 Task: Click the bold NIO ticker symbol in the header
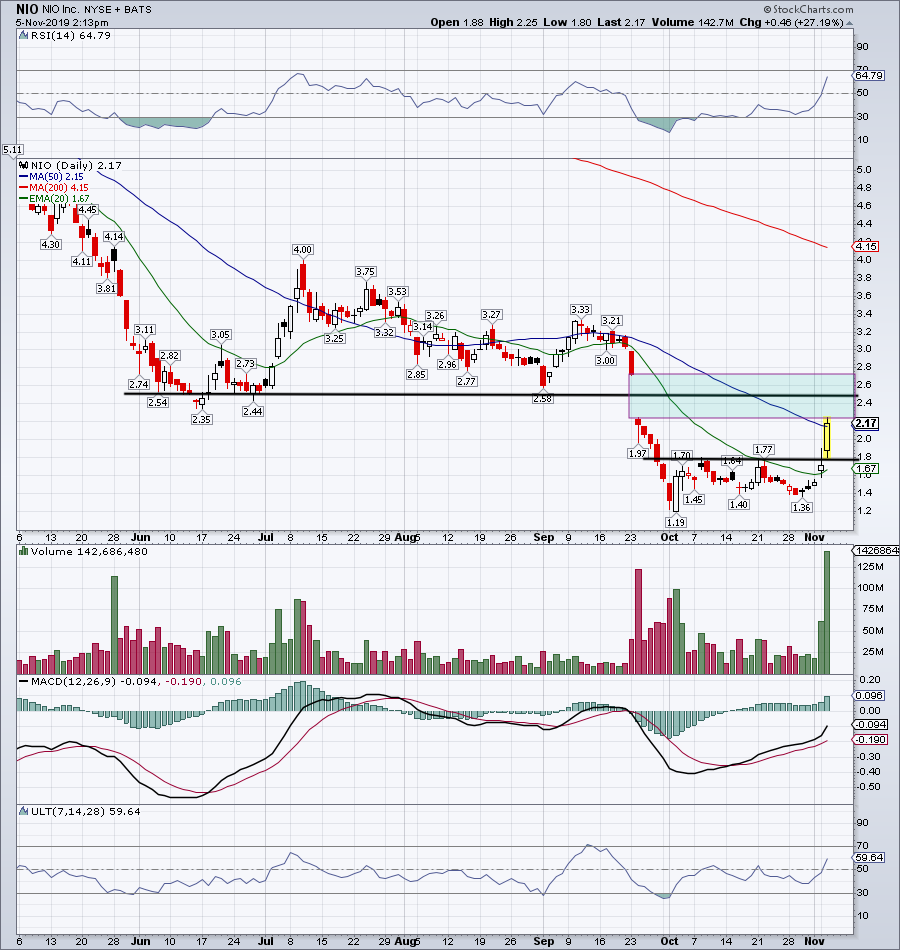[x=27, y=9]
